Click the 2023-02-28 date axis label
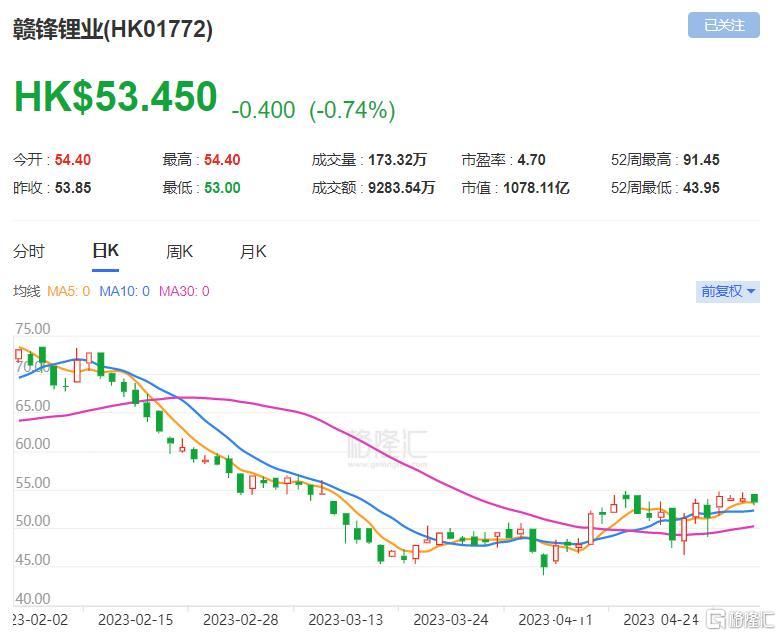 [x=241, y=620]
